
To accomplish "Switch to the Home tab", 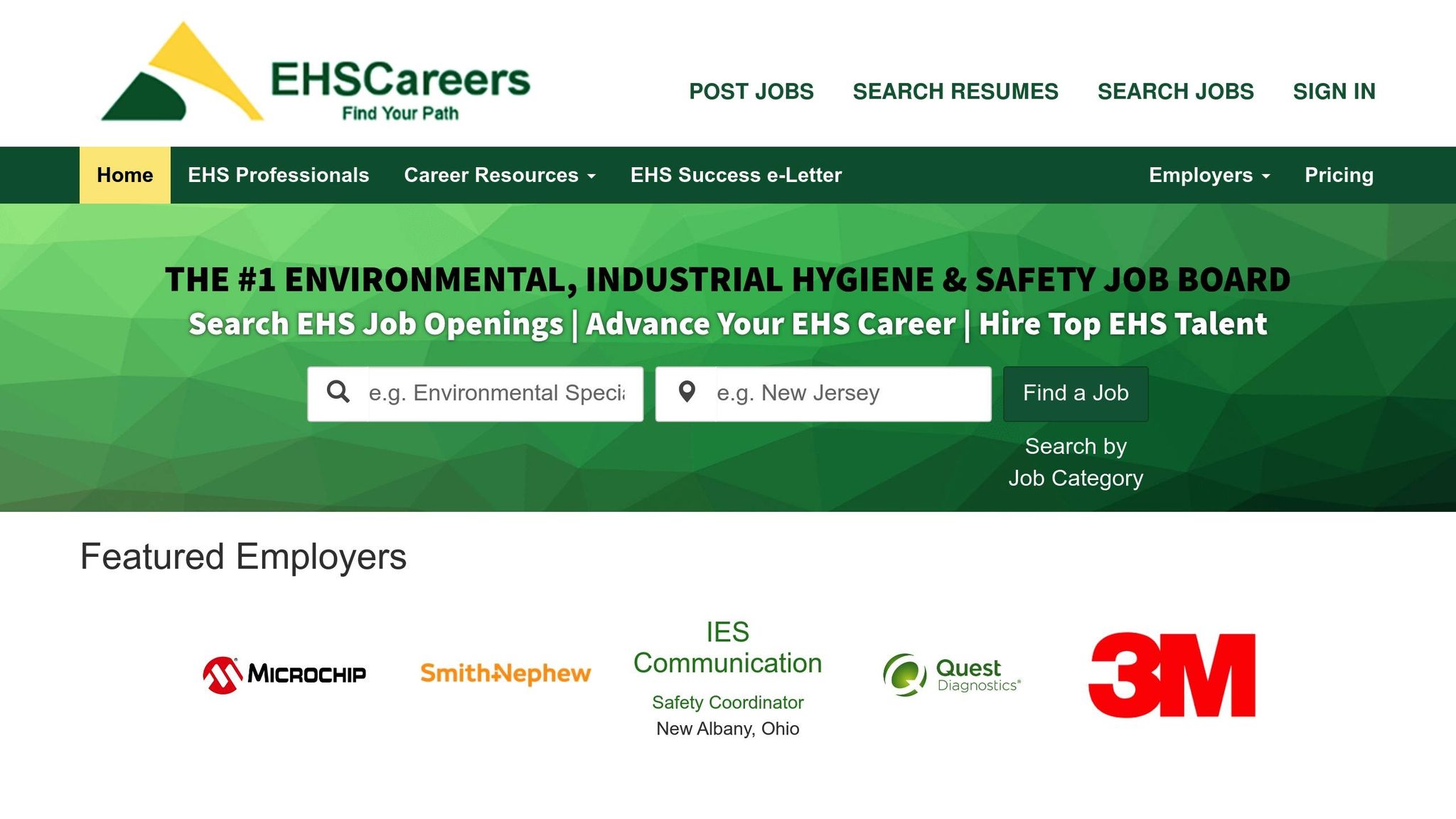I will click(124, 175).
